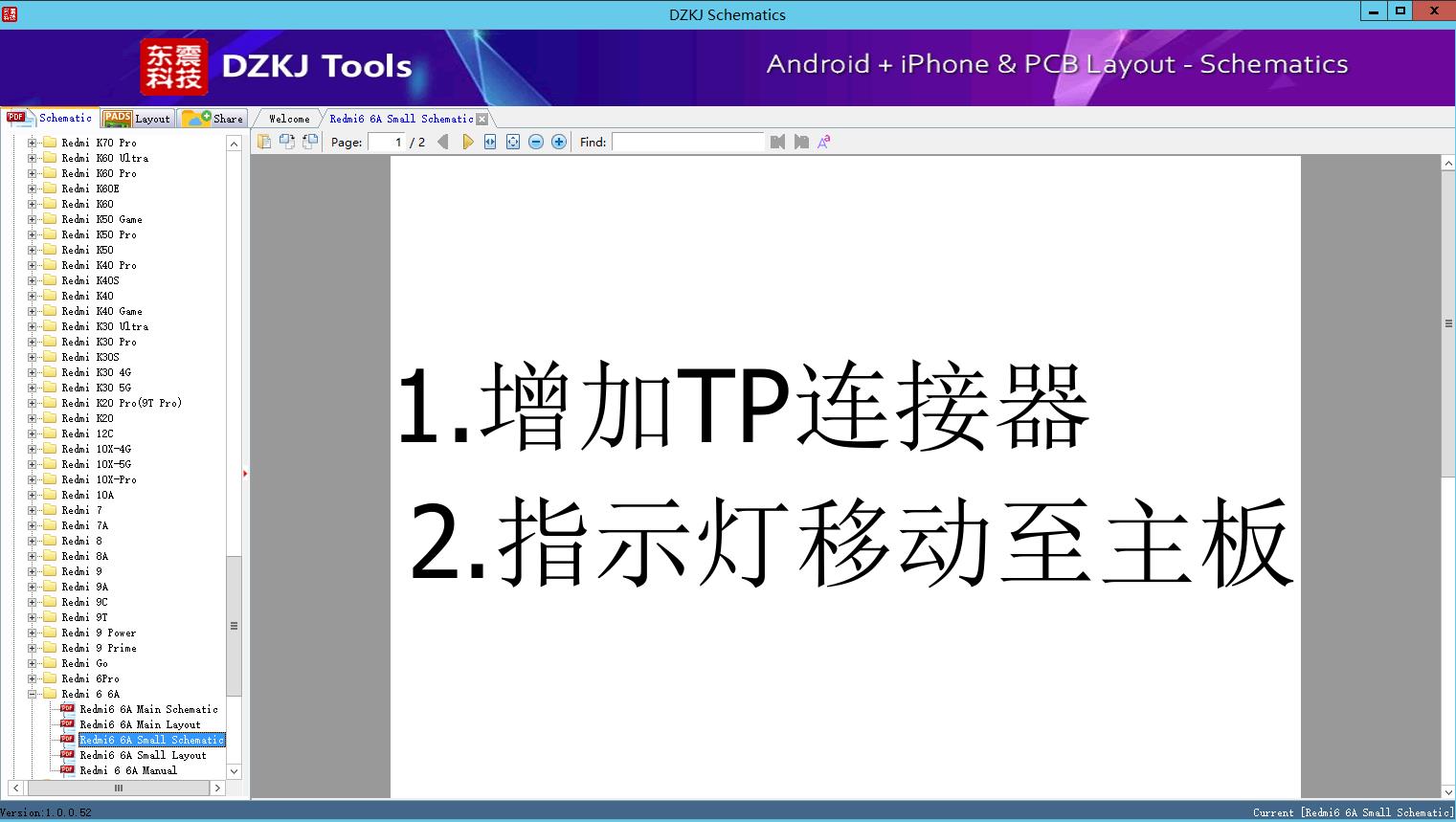Expand the Redmi 10X-Pro folder
The width and height of the screenshot is (1456, 822).
[x=32, y=479]
